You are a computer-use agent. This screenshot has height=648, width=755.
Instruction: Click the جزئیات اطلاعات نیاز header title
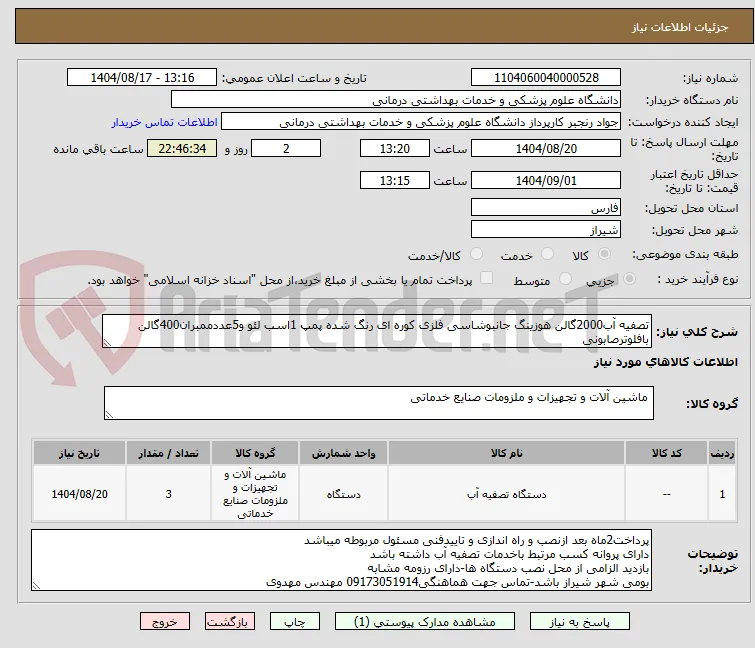coord(680,27)
